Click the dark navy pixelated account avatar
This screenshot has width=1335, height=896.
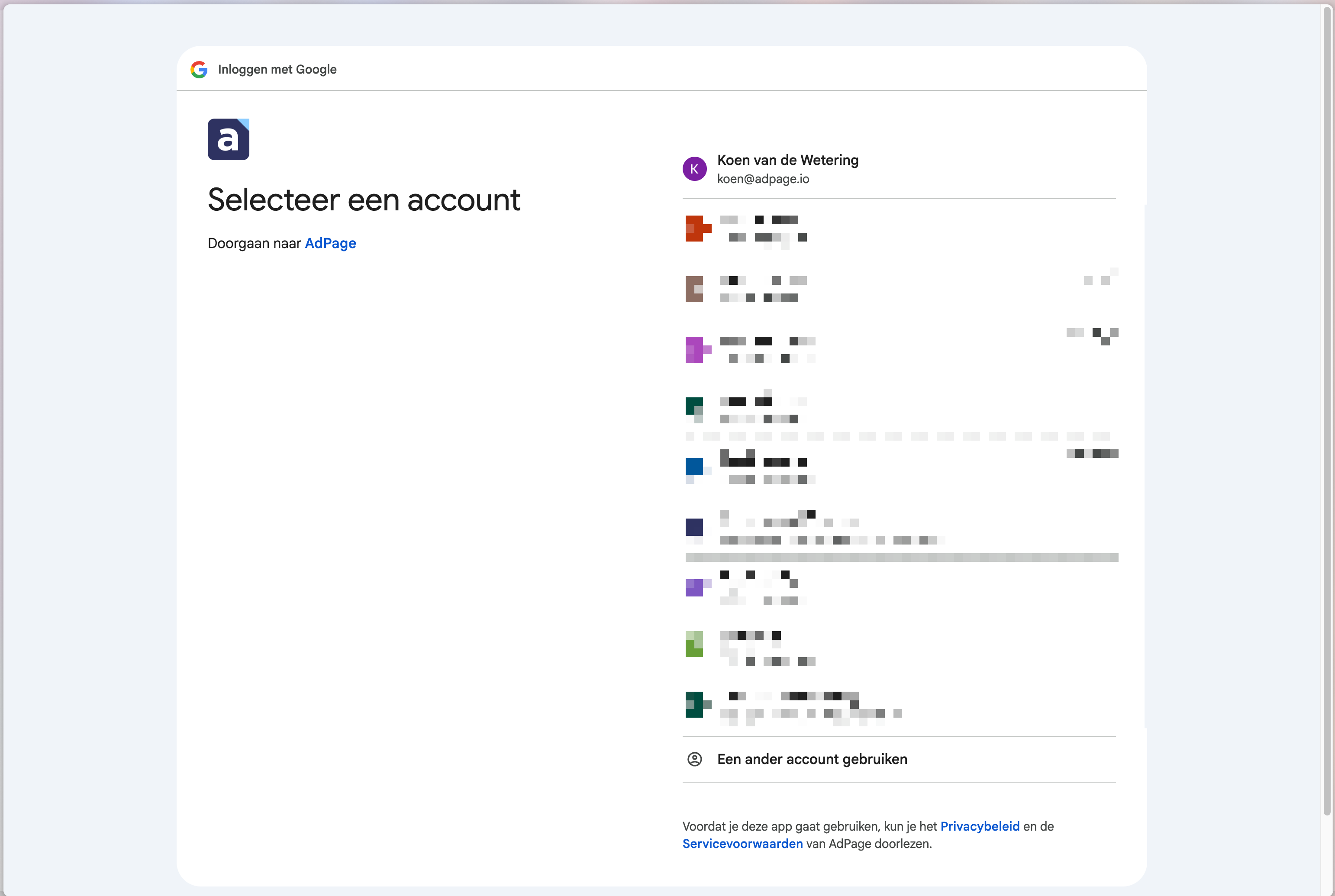pyautogui.click(x=694, y=527)
